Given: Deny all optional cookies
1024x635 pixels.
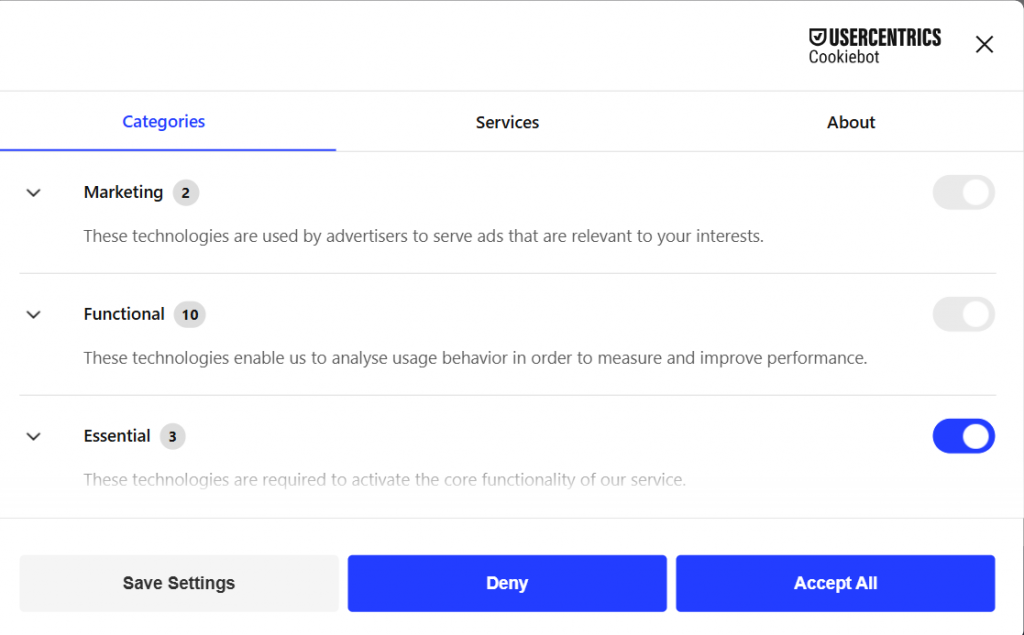Looking at the screenshot, I should click(x=507, y=583).
